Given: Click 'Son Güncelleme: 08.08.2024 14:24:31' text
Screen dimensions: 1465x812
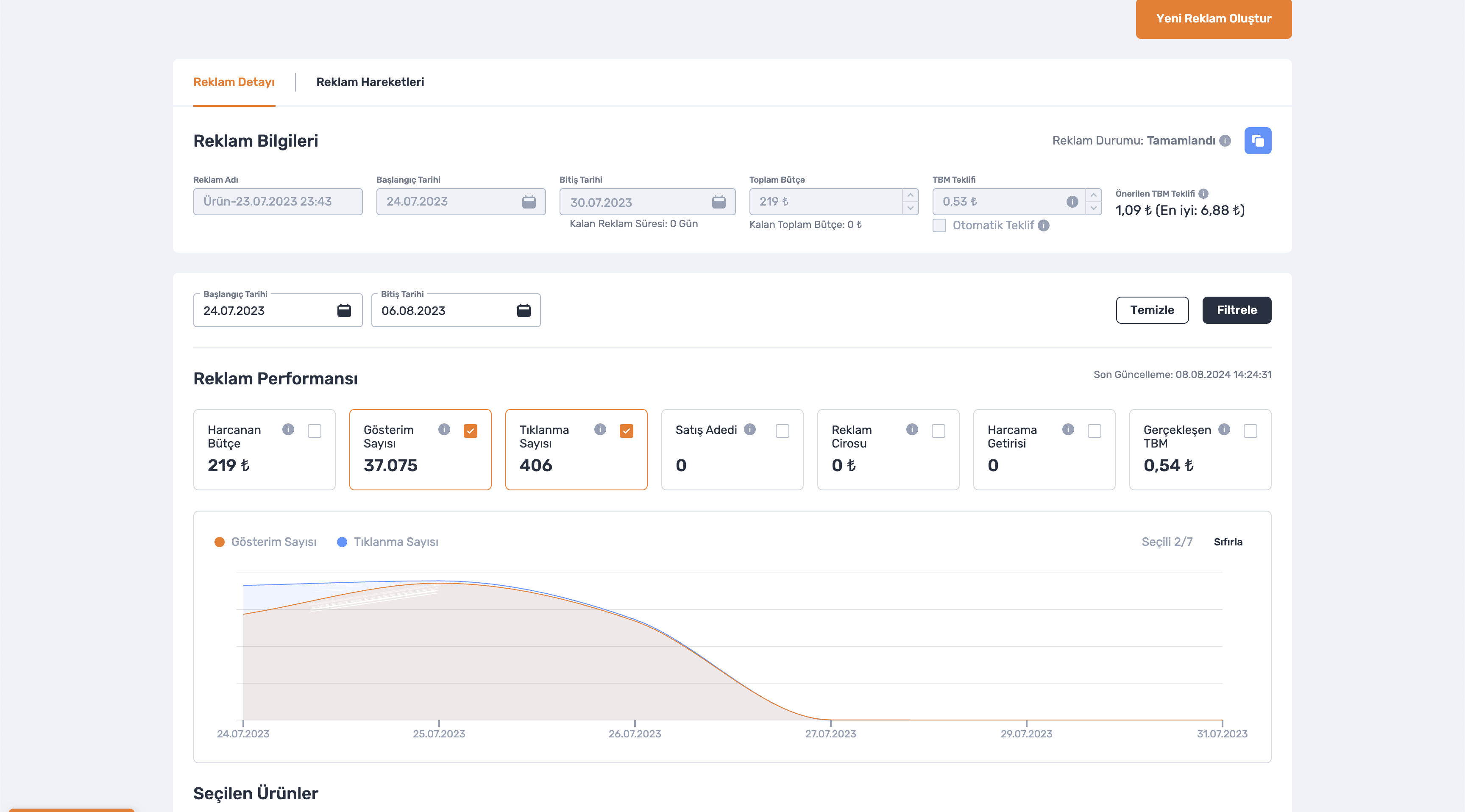Looking at the screenshot, I should [x=1182, y=375].
